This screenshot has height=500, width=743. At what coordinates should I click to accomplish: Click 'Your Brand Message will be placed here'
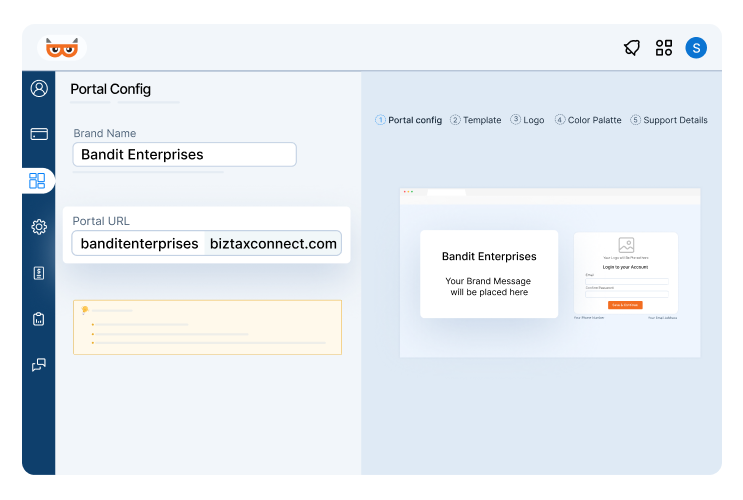489,286
